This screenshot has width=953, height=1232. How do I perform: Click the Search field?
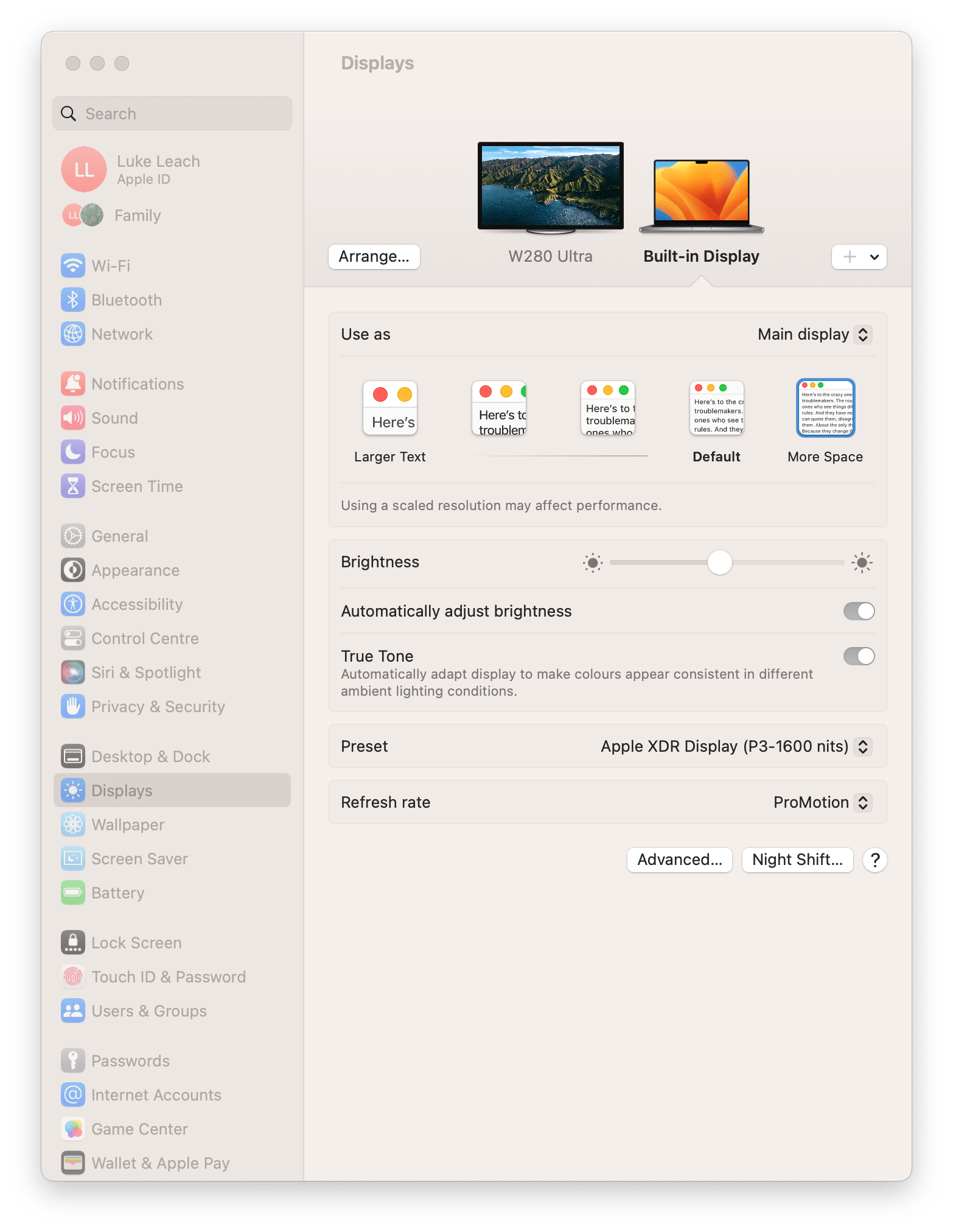172,113
